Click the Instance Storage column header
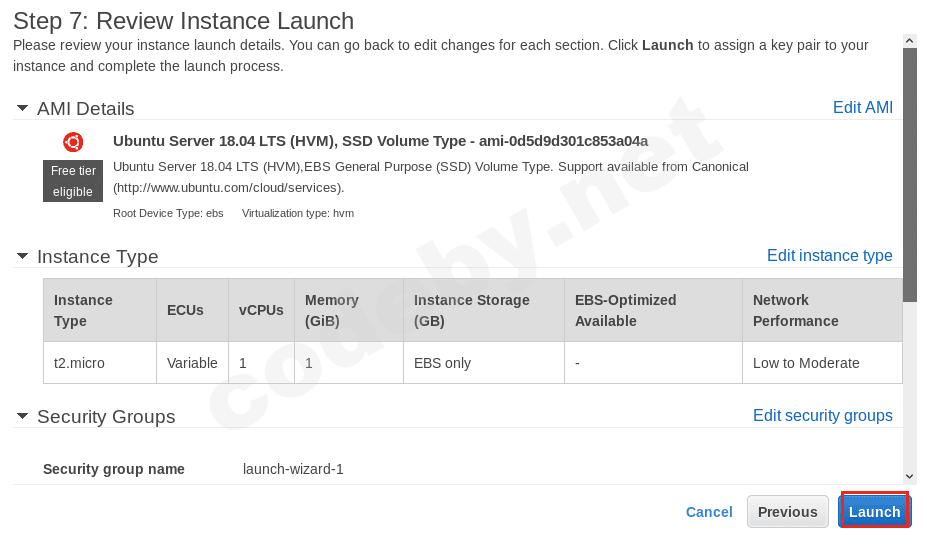Image resolution: width=927 pixels, height=546 pixels. click(x=472, y=310)
